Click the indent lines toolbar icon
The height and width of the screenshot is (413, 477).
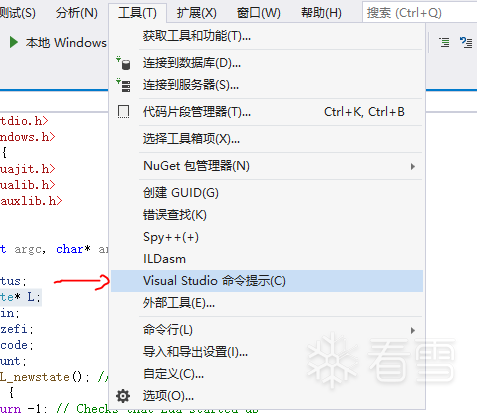pos(444,42)
